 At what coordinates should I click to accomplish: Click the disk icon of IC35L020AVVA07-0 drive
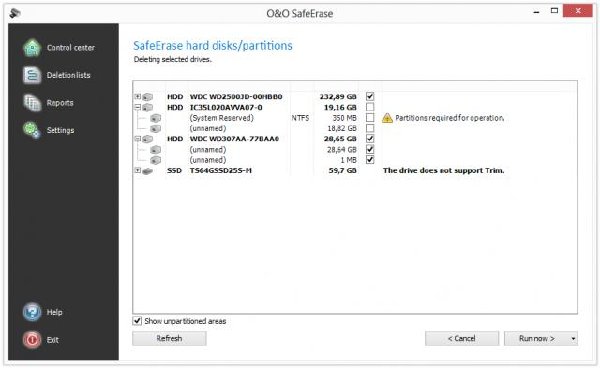148,108
